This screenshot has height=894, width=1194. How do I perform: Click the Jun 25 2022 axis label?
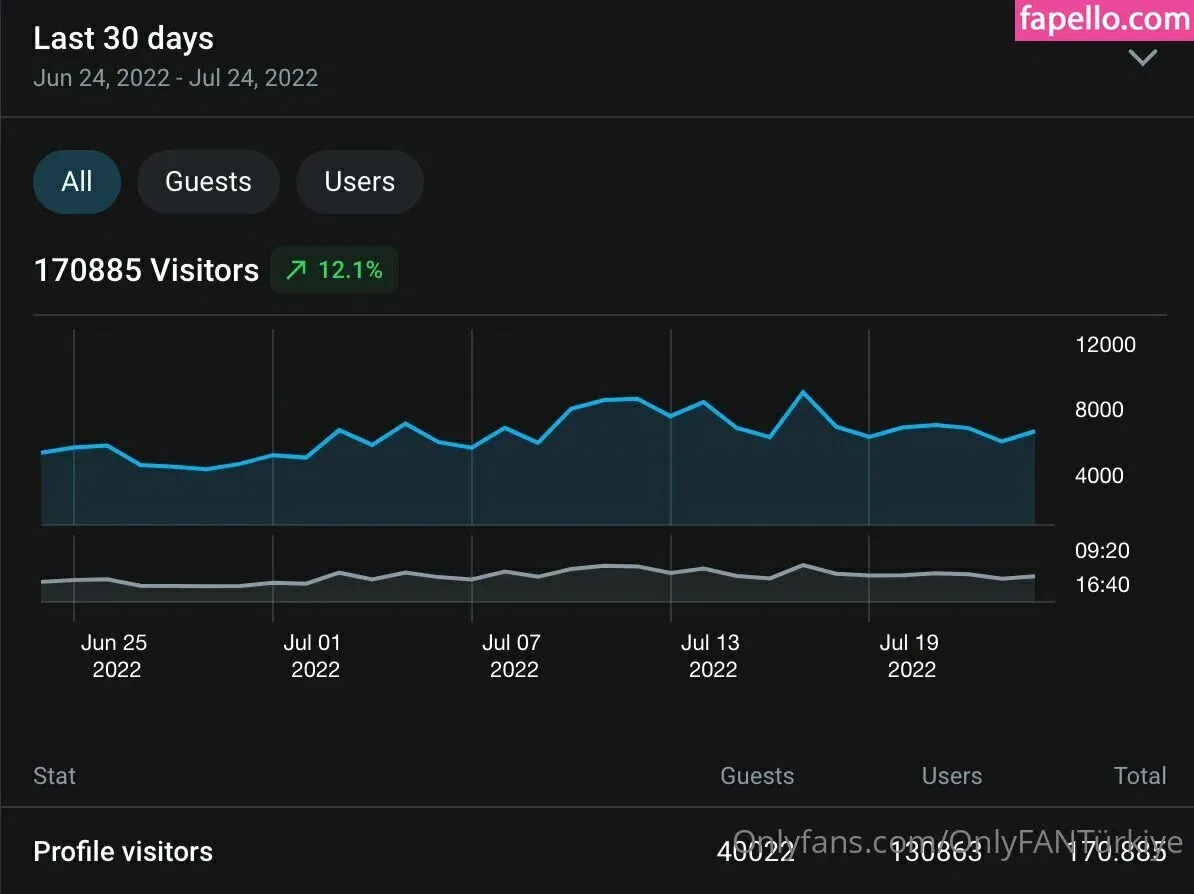point(115,656)
